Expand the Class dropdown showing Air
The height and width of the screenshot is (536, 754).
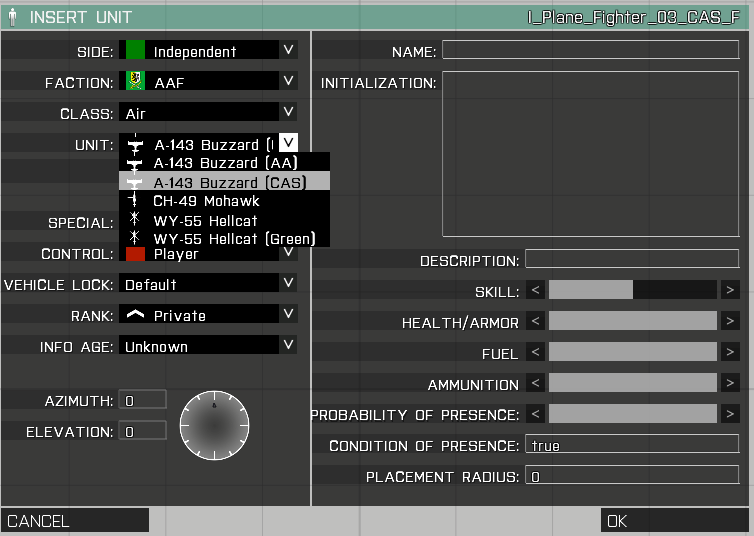pyautogui.click(x=288, y=113)
